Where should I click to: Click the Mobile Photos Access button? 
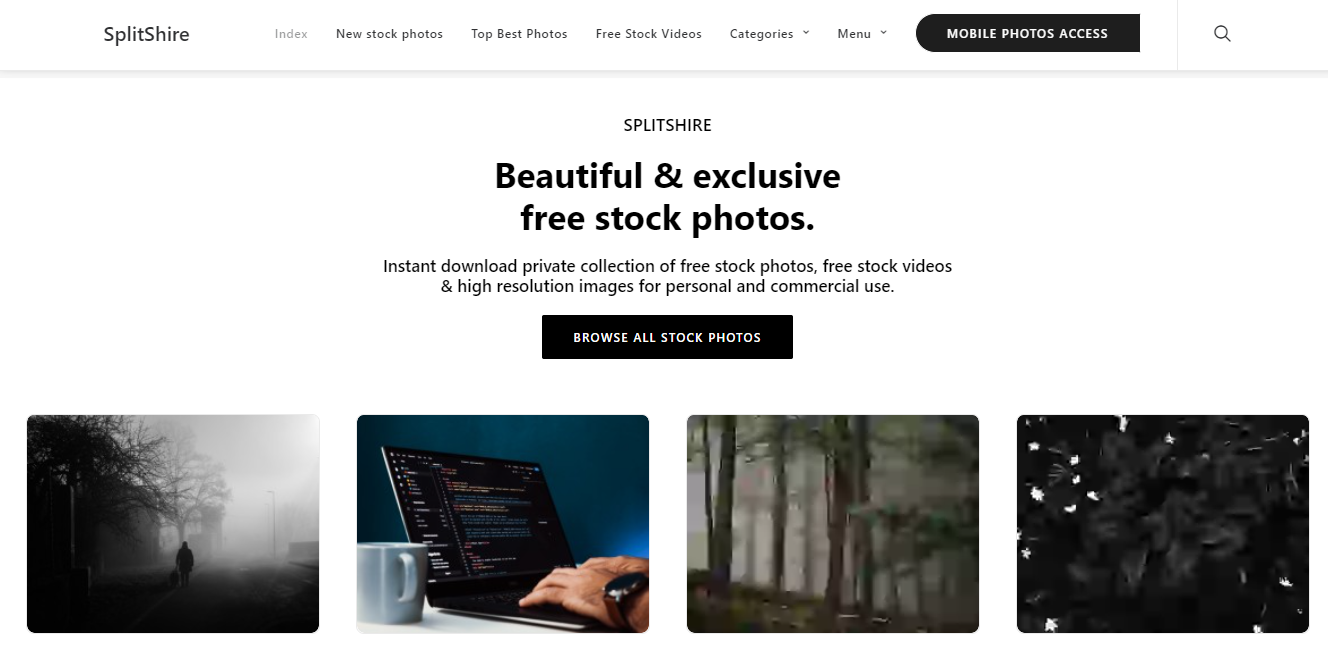[1027, 33]
